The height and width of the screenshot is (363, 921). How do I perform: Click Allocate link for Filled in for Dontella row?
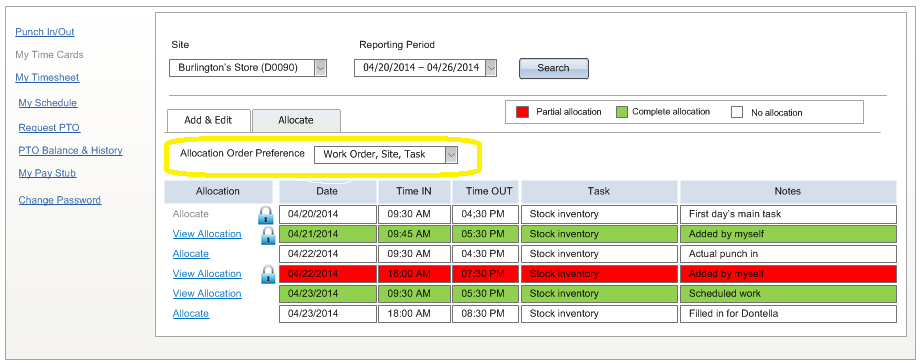(x=191, y=314)
